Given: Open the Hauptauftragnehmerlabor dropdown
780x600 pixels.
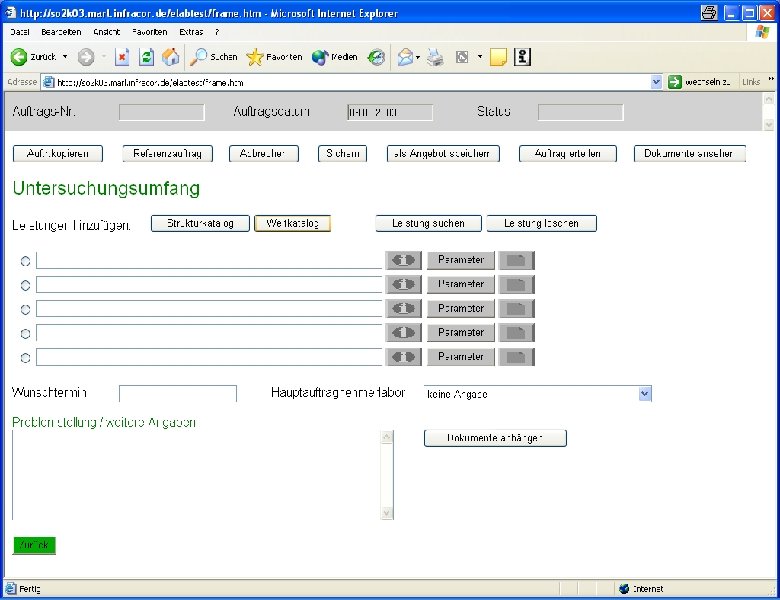Looking at the screenshot, I should 645,394.
